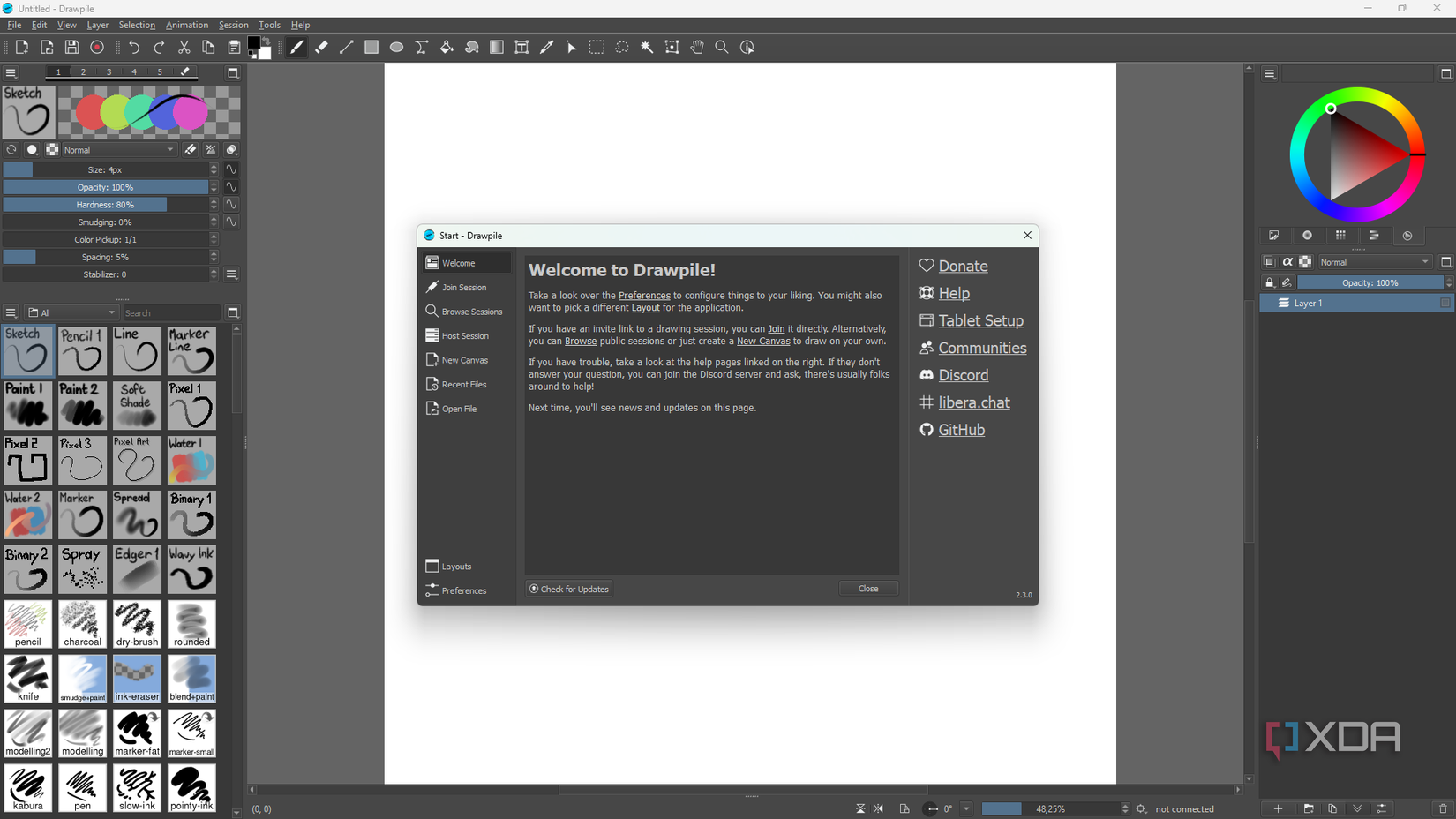Open the brush settings hamburger menu
Image resolution: width=1456 pixels, height=819 pixels.
tap(11, 73)
